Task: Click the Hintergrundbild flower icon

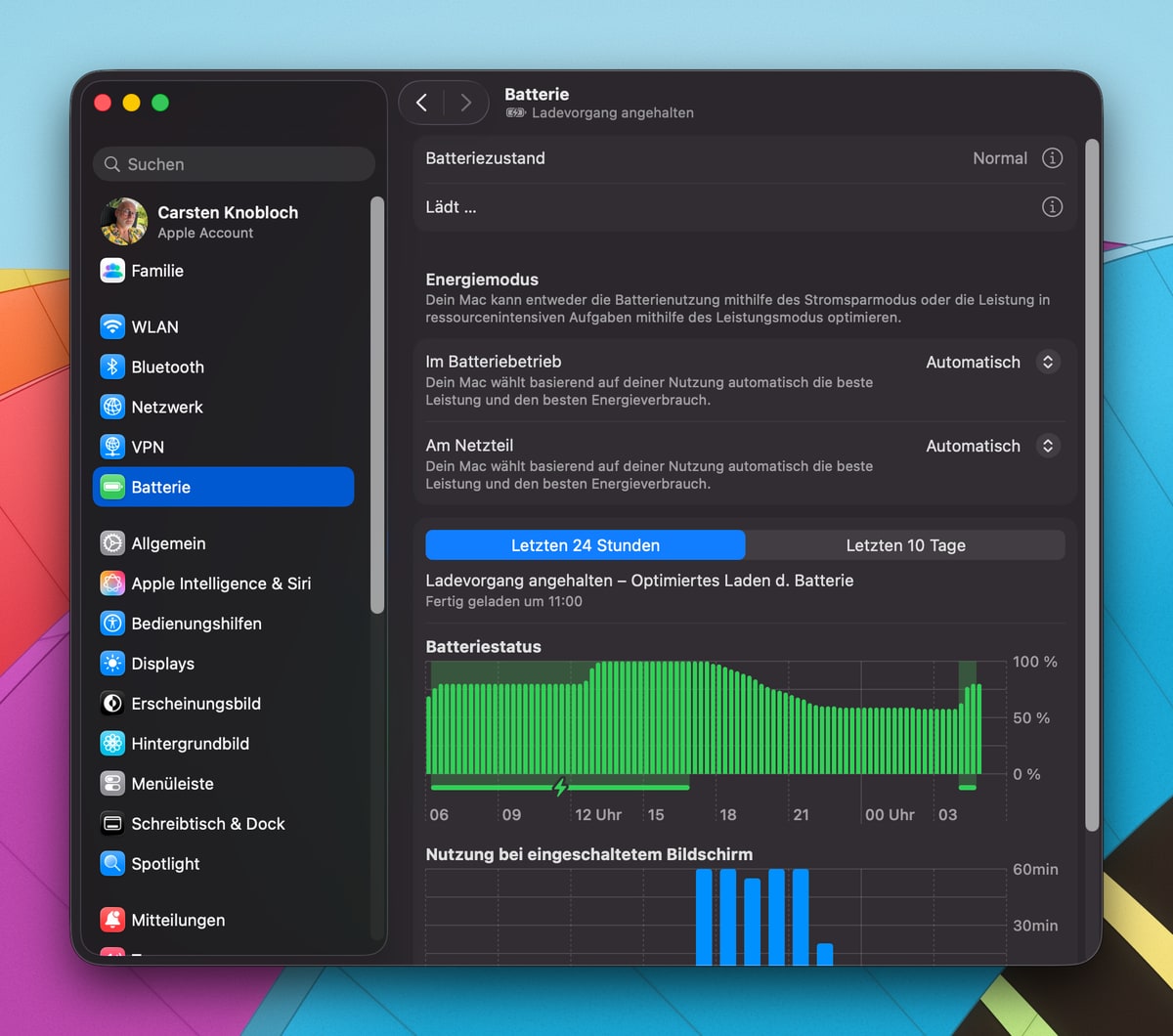Action: click(x=112, y=744)
